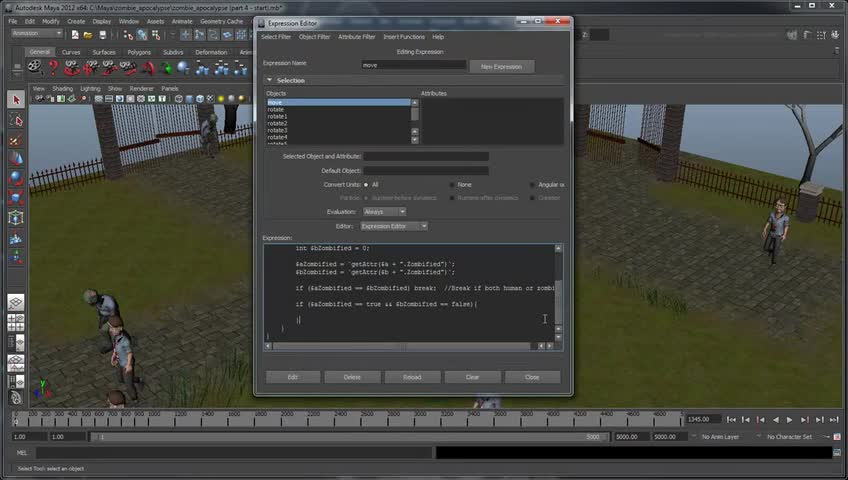
Task: Open Select Filter menu in Expression Editor
Action: 276,37
